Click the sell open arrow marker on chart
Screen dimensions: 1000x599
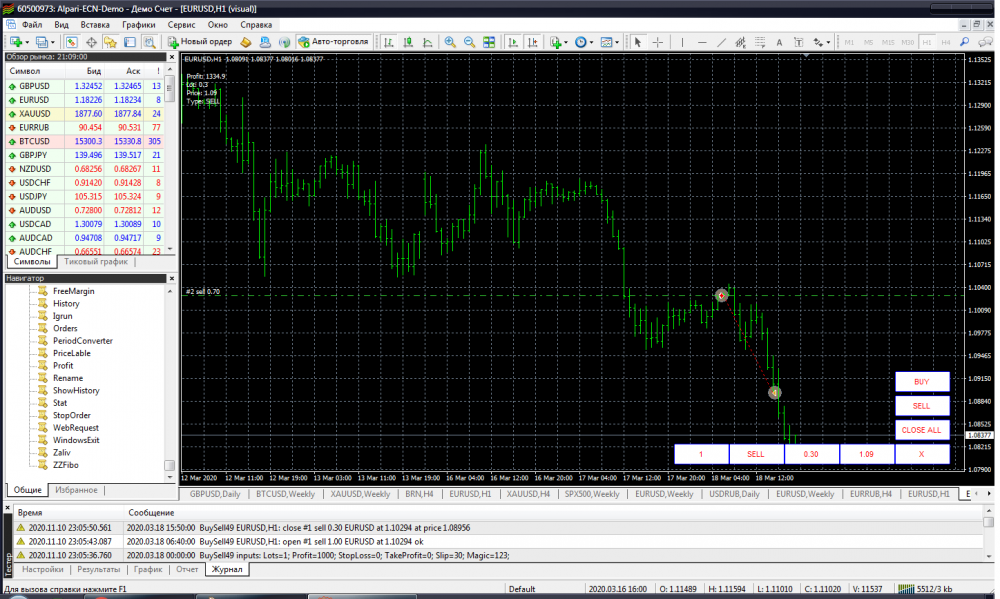click(721, 295)
